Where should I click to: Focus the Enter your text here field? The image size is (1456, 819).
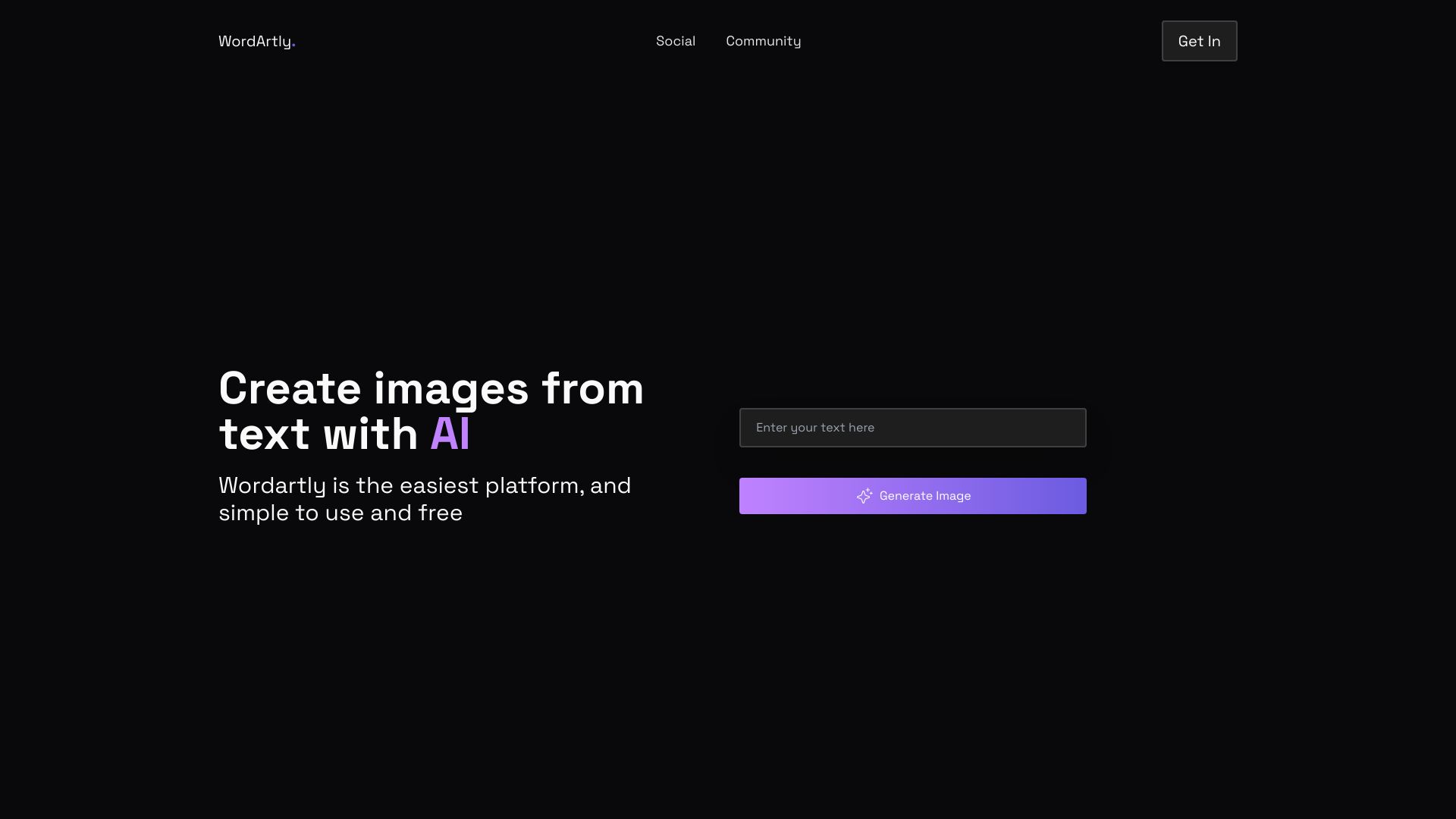point(912,427)
